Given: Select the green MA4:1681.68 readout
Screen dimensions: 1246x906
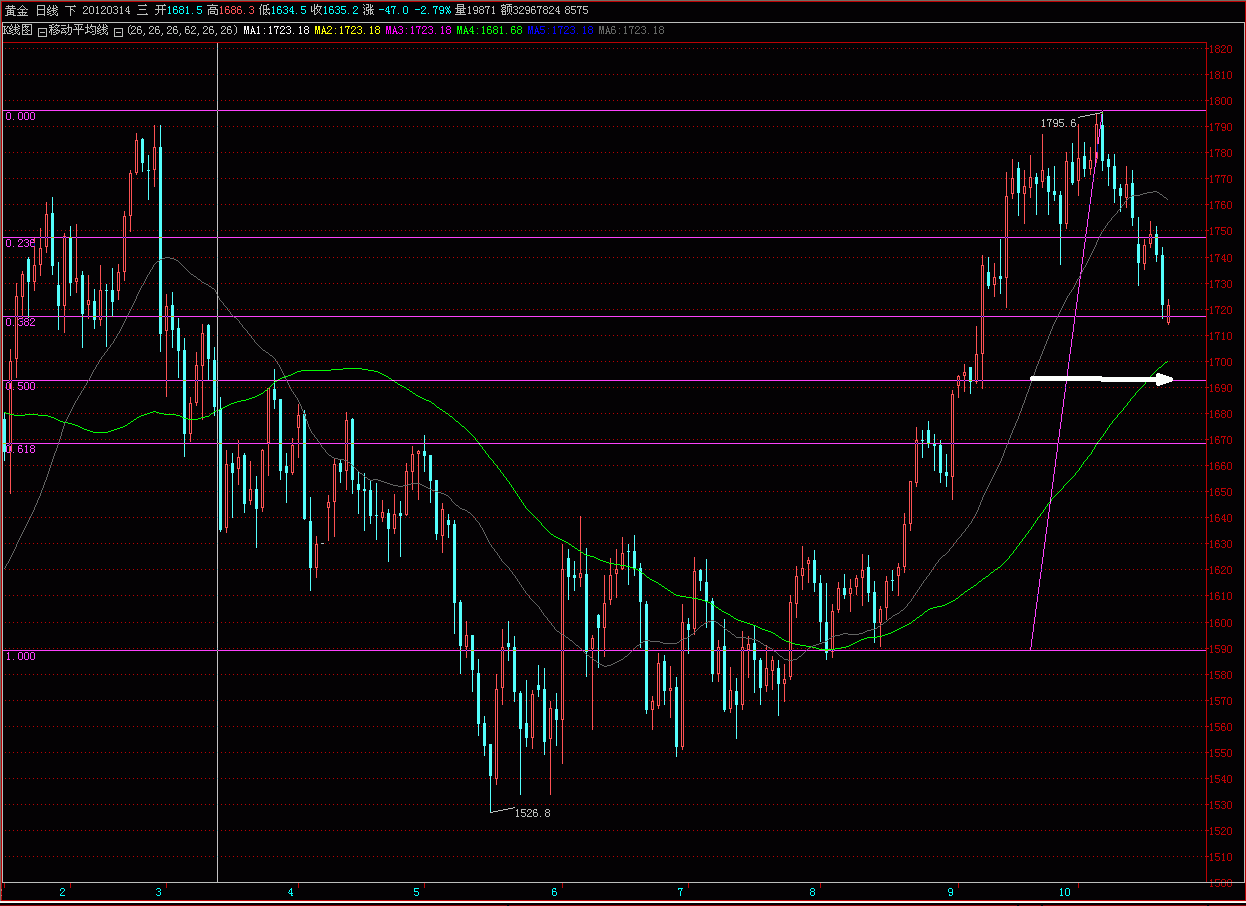Looking at the screenshot, I should tap(489, 31).
